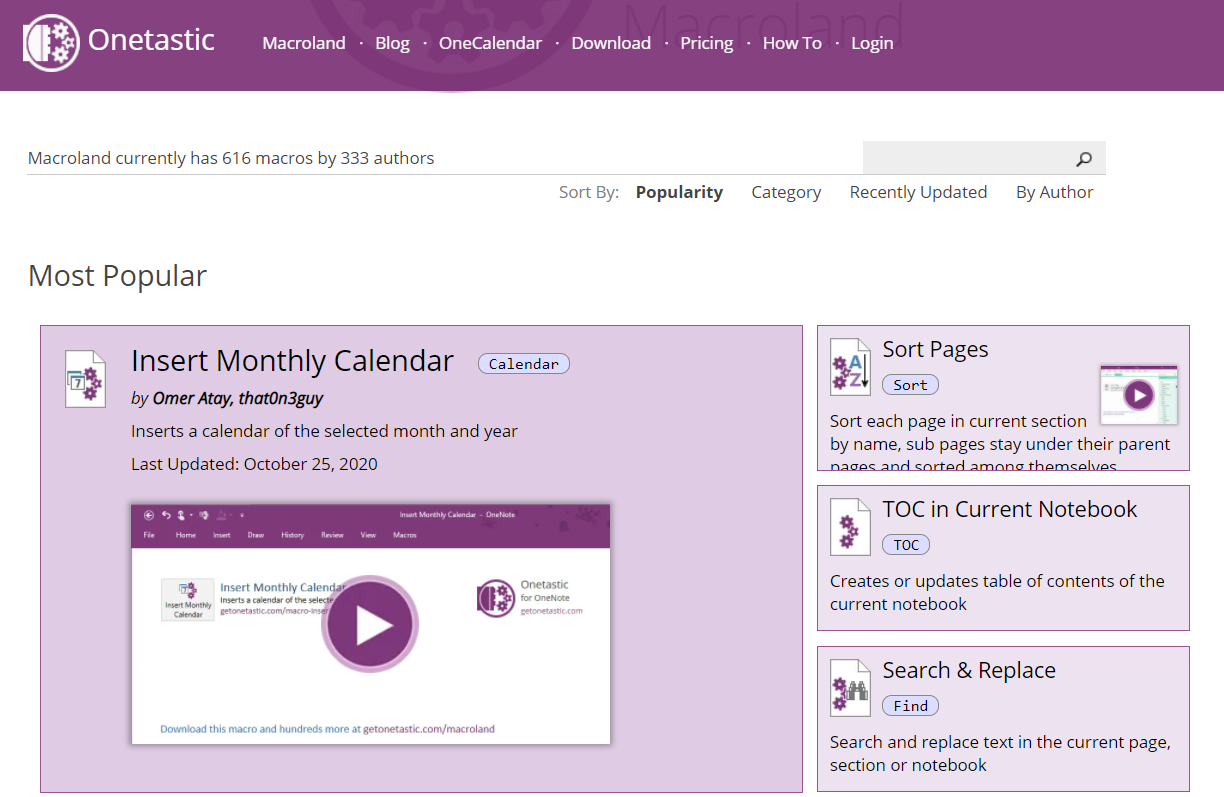Viewport: 1224px width, 797px height.
Task: Open the Insert Monthly Calendar macro icon
Action: tap(85, 379)
